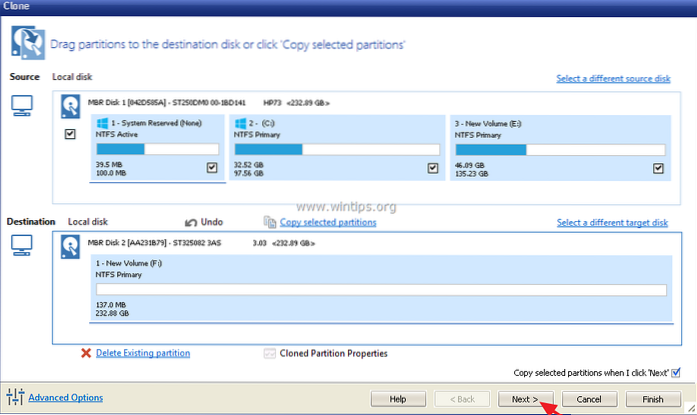Click the Help button
Image resolution: width=697 pixels, height=415 pixels.
coord(398,399)
